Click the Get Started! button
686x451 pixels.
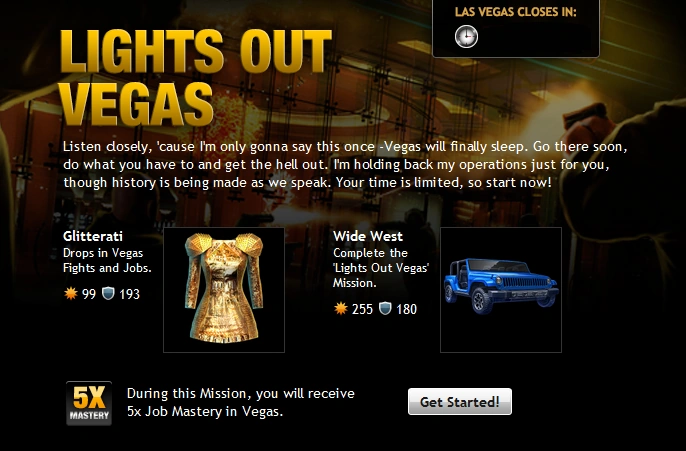[460, 402]
